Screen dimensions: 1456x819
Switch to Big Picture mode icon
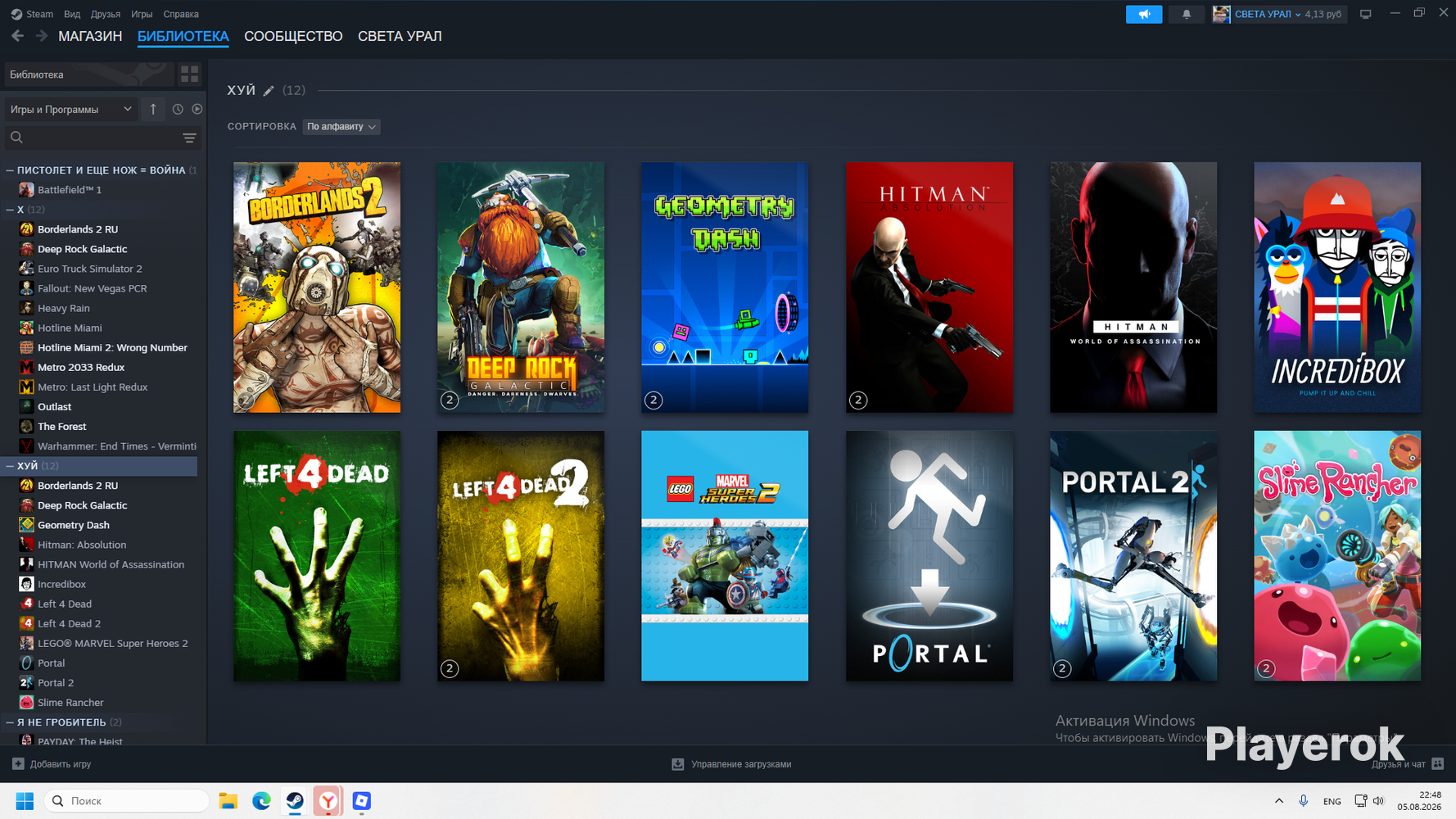click(1365, 14)
